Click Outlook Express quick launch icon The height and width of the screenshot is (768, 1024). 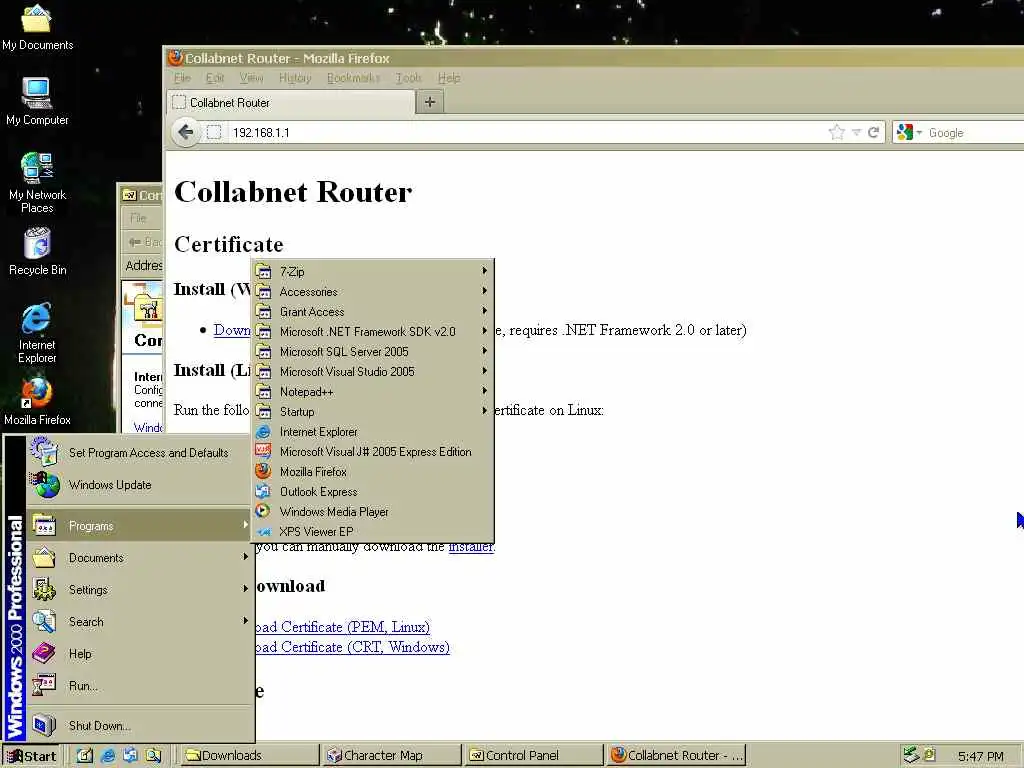(x=131, y=756)
